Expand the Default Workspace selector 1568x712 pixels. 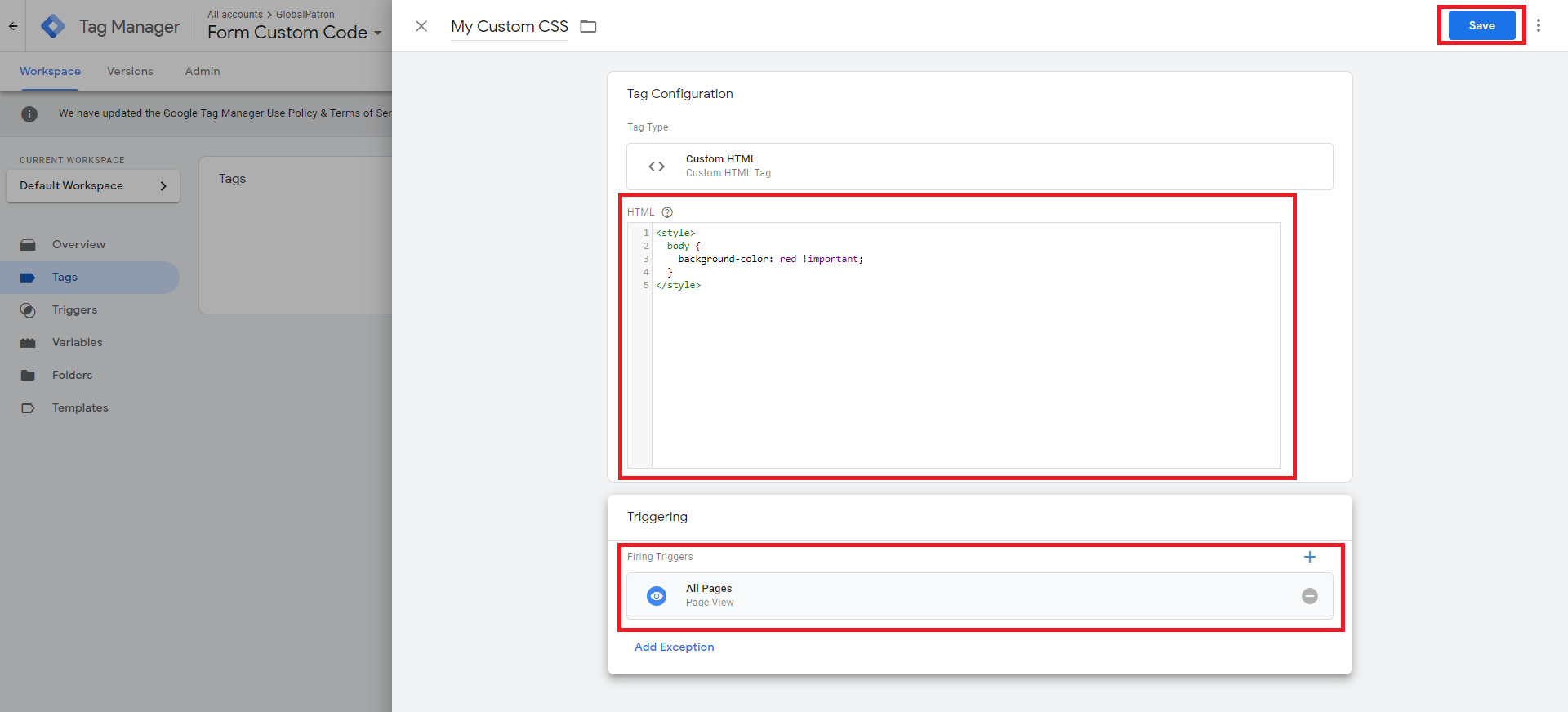click(x=93, y=186)
